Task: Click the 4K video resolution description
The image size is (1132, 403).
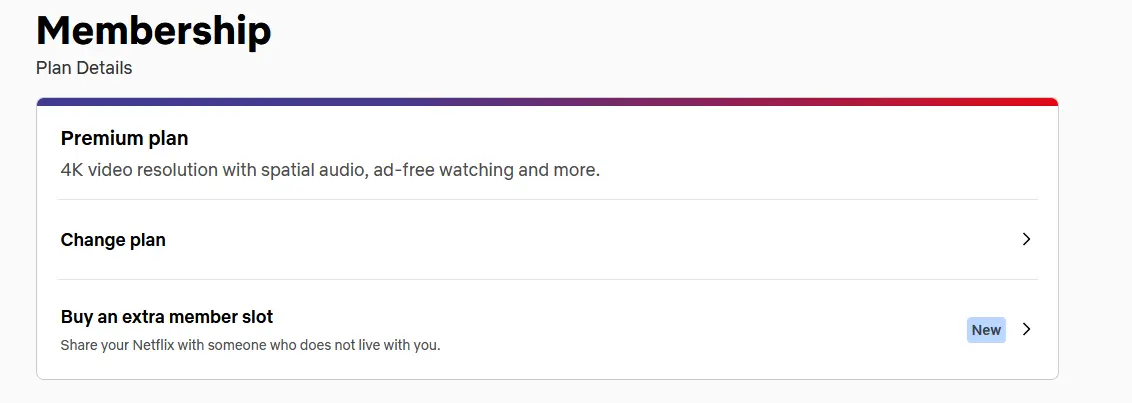Action: pos(330,170)
